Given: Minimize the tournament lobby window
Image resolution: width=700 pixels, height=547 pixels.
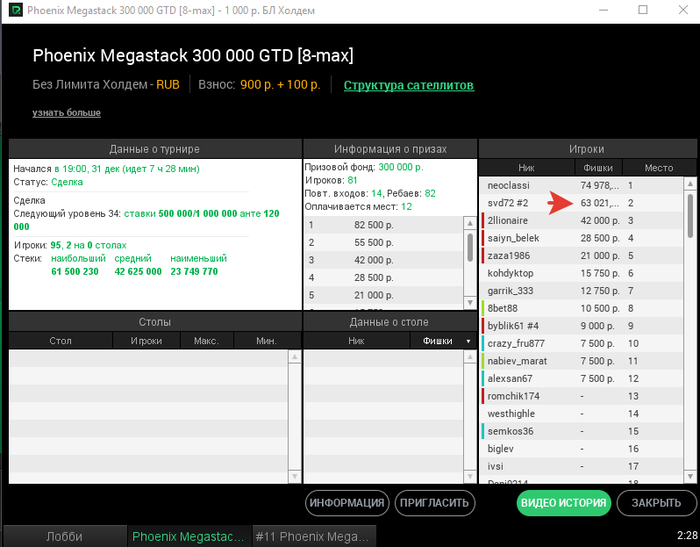Looking at the screenshot, I should 604,10.
